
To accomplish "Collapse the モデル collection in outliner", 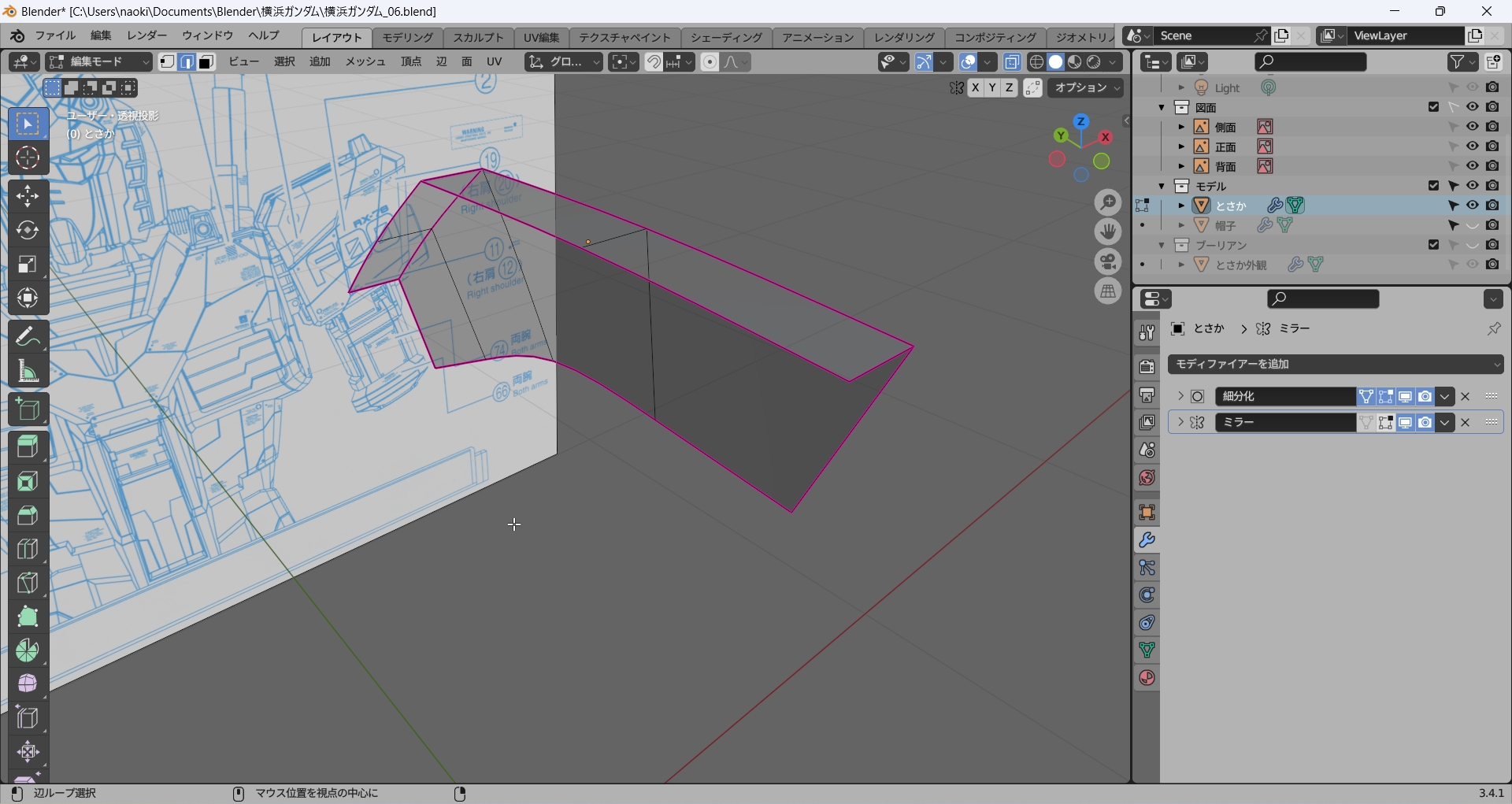I will point(1162,186).
